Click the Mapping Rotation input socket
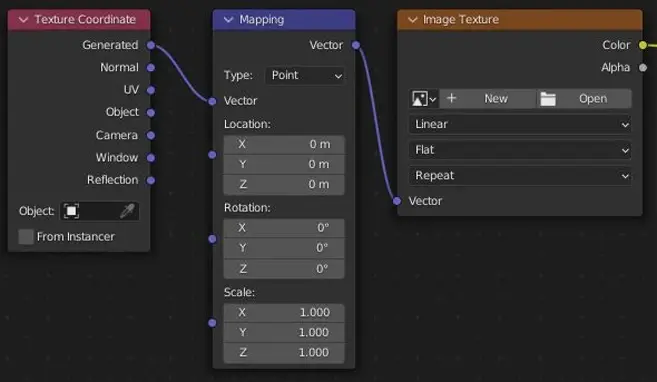657x382 pixels. coord(212,239)
